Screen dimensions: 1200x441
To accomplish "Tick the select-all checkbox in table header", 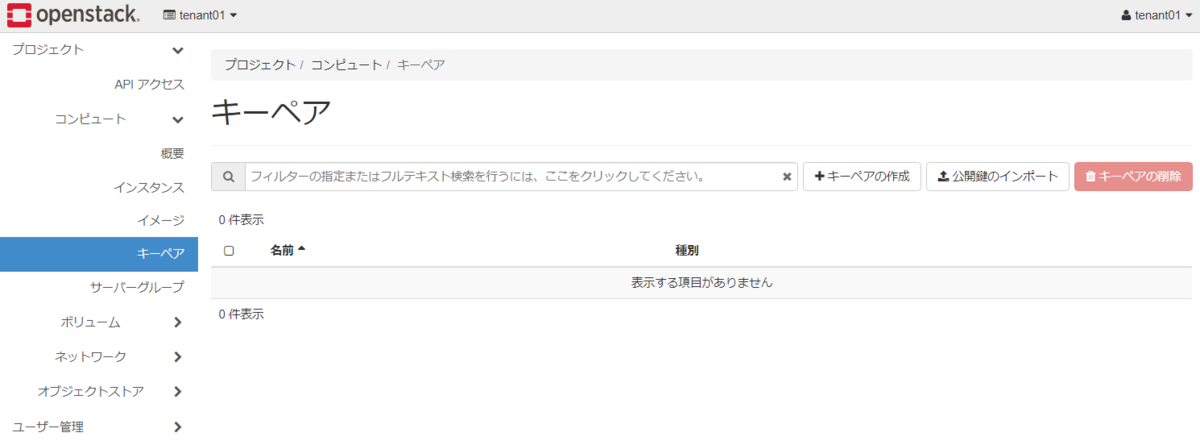I will click(229, 251).
